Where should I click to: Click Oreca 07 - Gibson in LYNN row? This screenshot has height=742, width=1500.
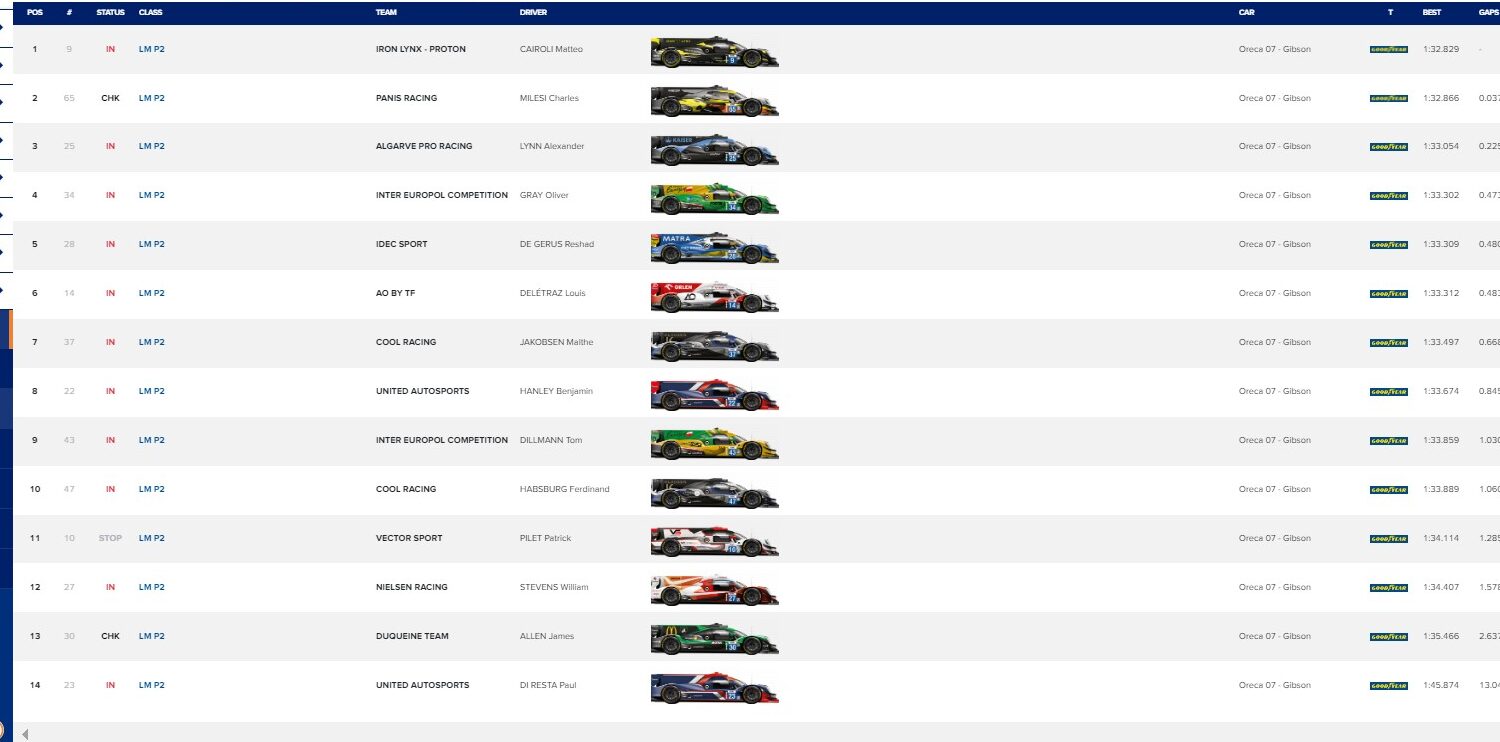click(1274, 146)
